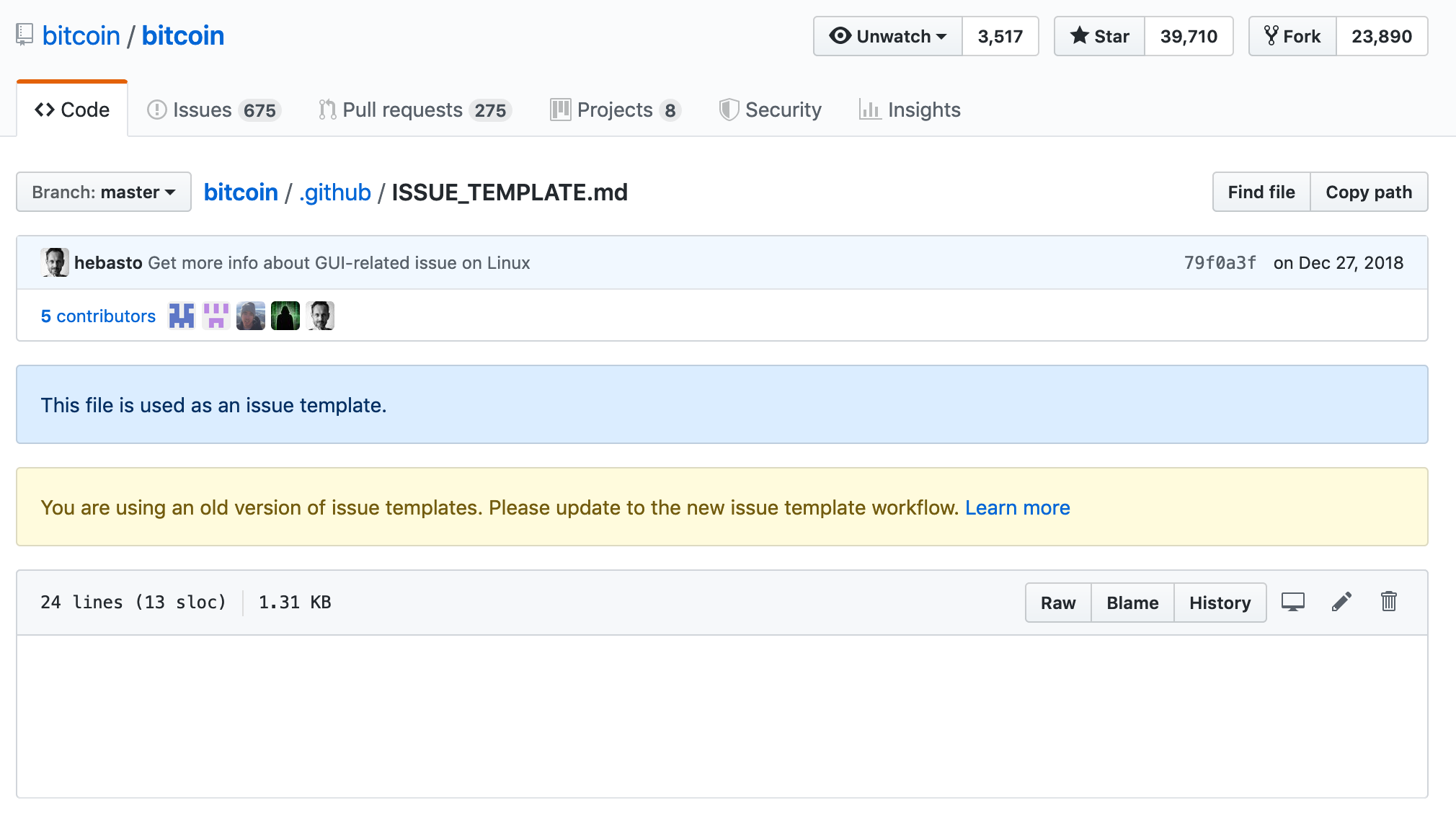Open desktop view via monitor icon
Screen dimensions: 1456x813
1293,602
